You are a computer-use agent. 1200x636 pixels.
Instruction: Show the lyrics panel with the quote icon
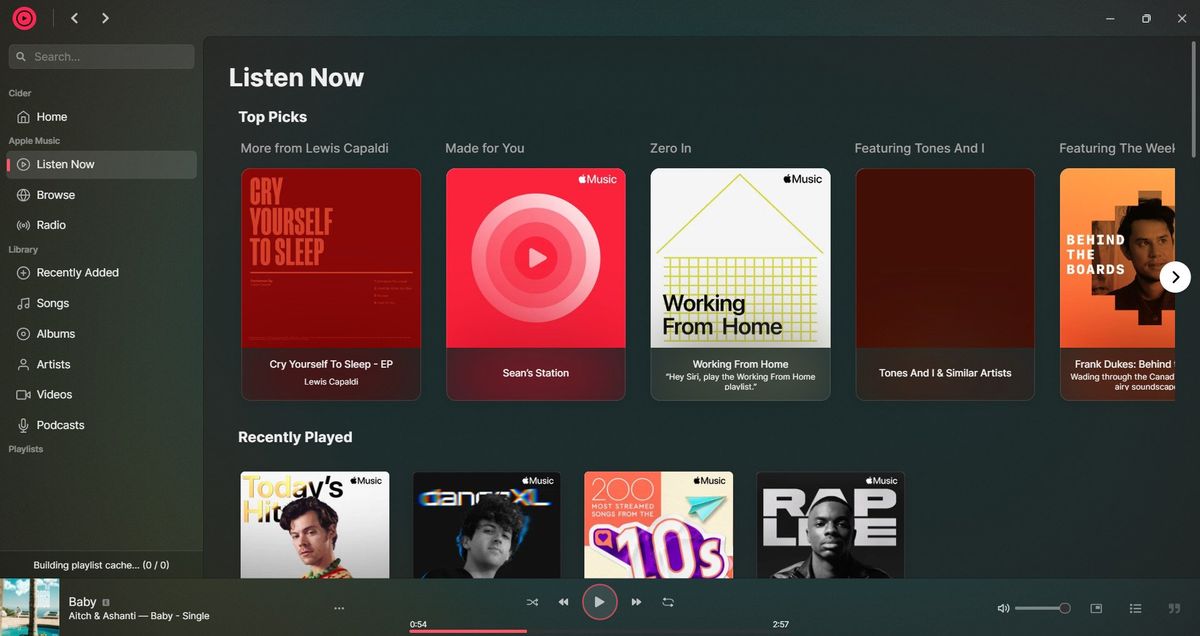[1173, 607]
